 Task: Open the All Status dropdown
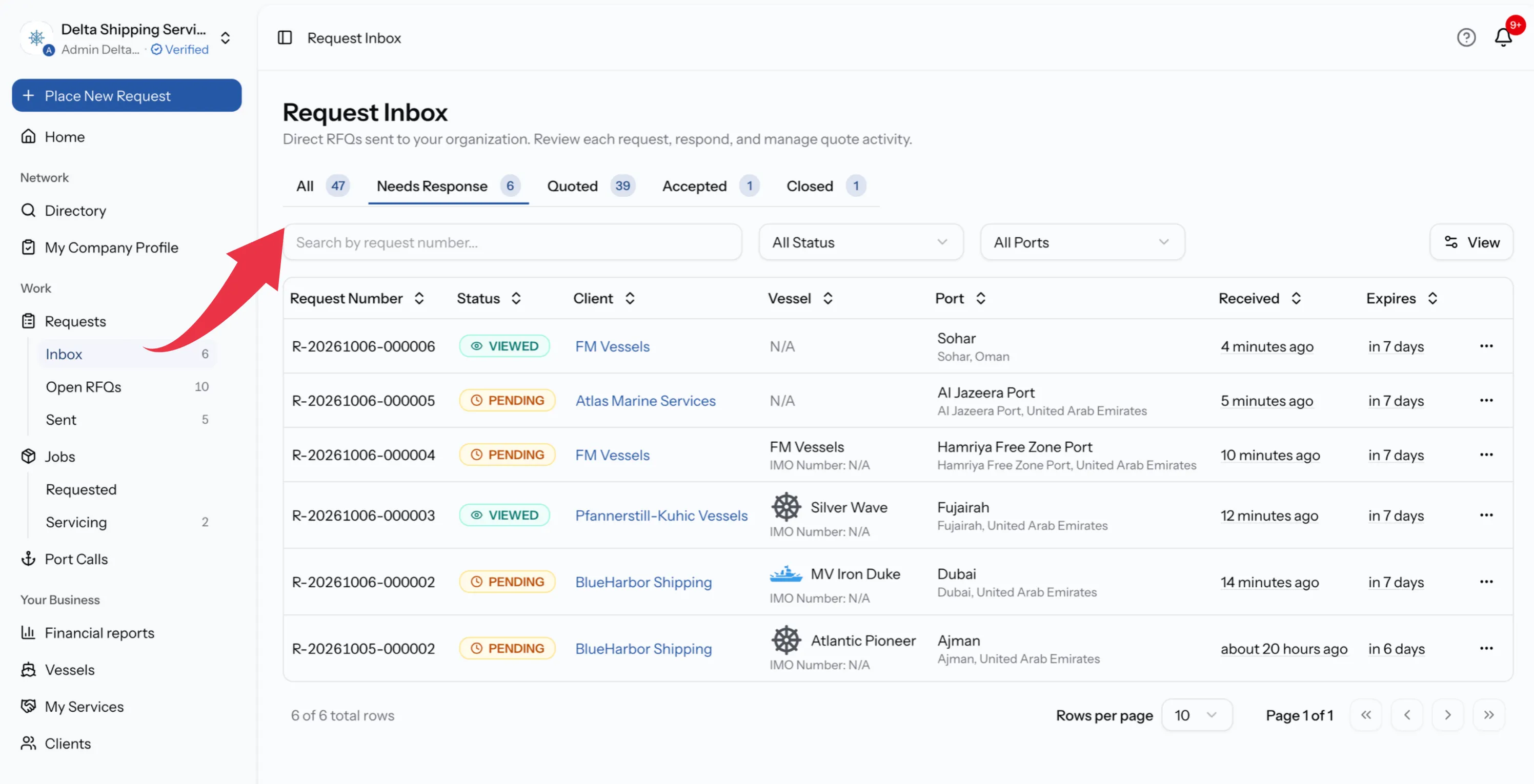click(860, 242)
